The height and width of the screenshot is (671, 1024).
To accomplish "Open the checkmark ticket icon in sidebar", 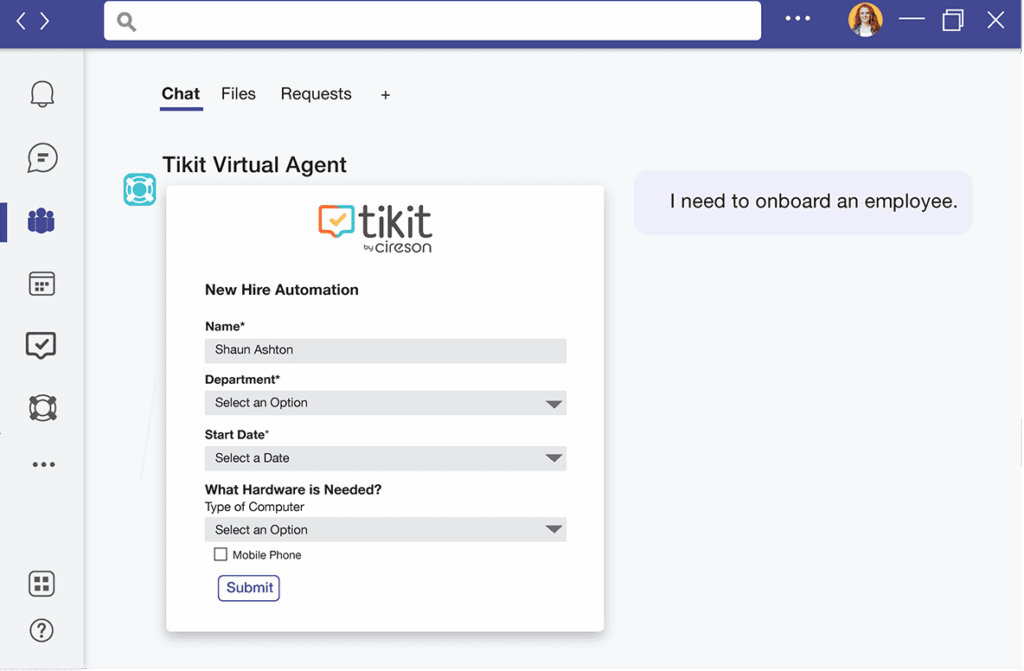I will [41, 345].
